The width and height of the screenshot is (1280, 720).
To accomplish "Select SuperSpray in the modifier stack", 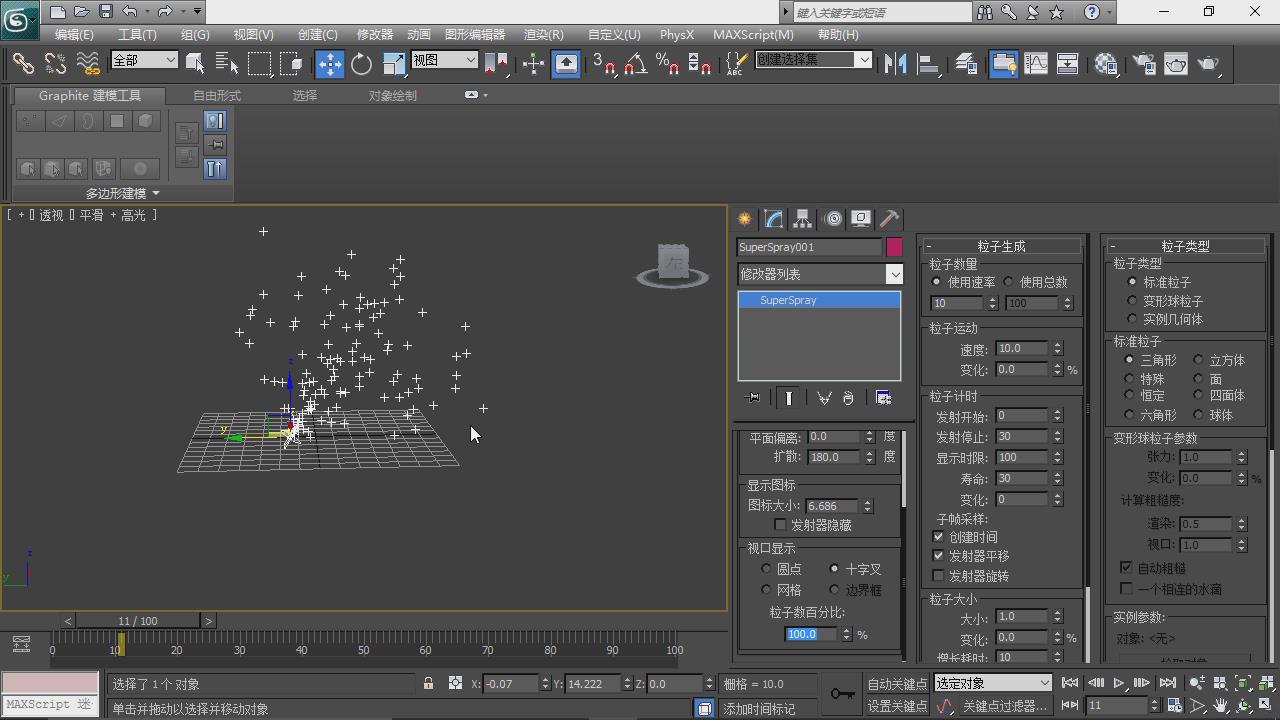I will pyautogui.click(x=819, y=300).
